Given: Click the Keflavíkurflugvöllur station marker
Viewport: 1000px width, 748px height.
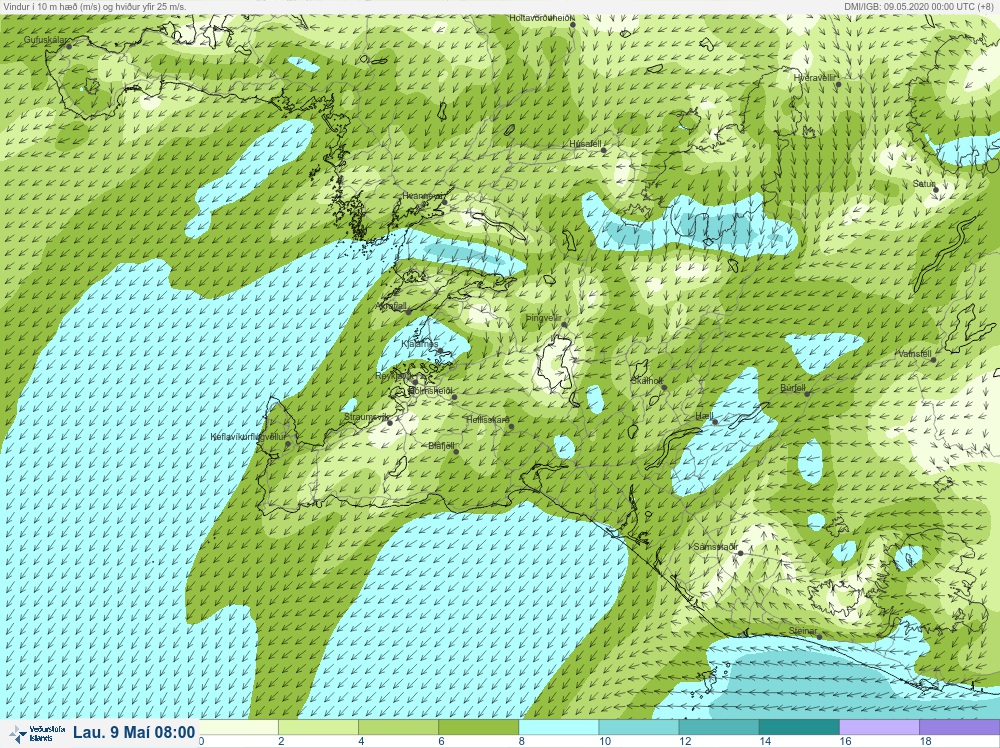Looking at the screenshot, I should pyautogui.click(x=288, y=444).
